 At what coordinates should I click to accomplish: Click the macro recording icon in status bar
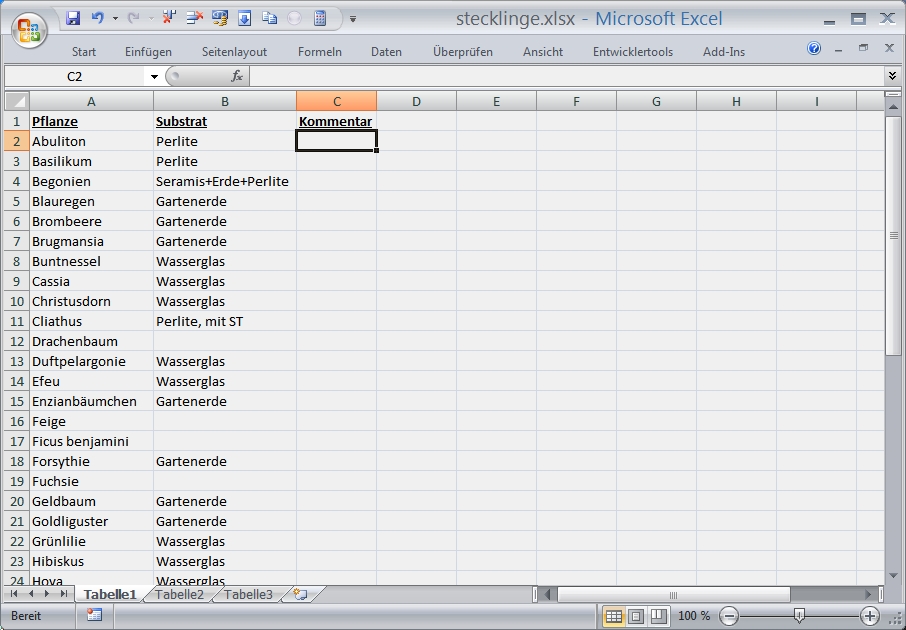pos(95,615)
